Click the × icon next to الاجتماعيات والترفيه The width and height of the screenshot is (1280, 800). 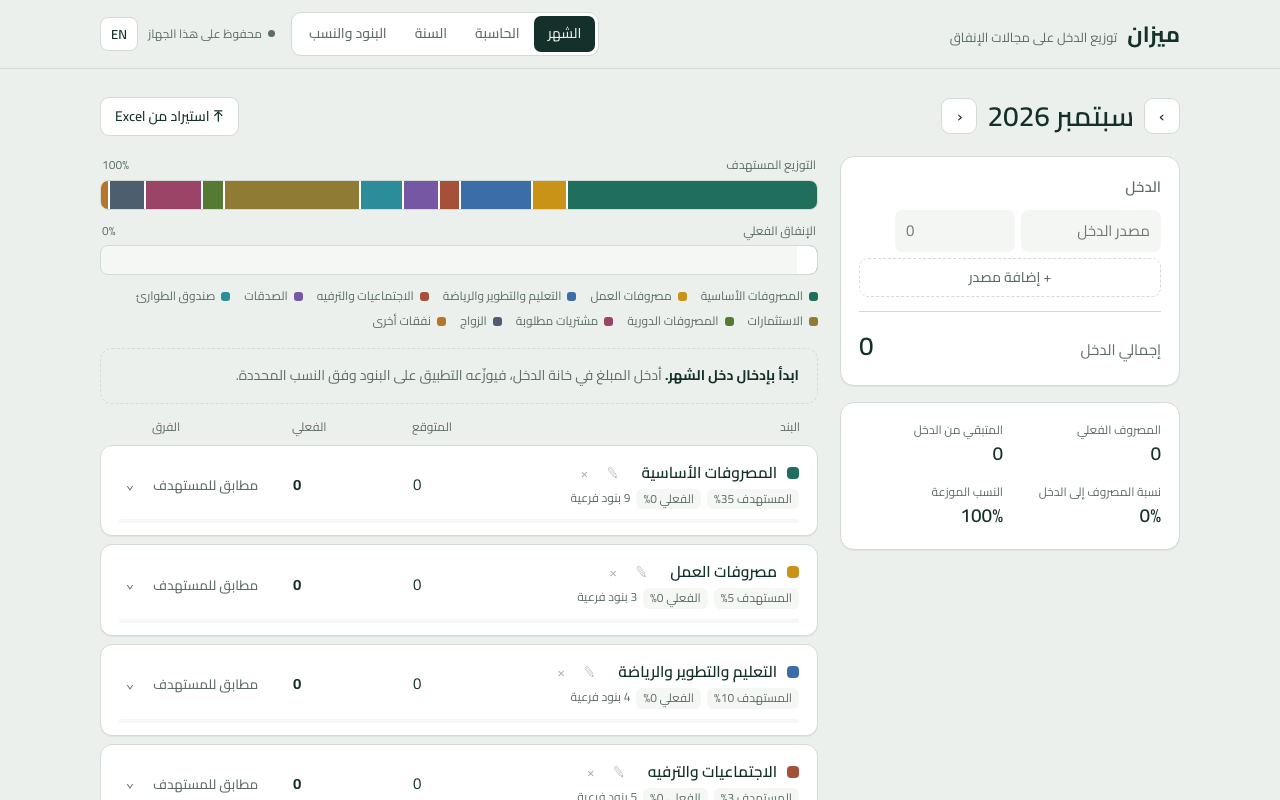tap(590, 773)
